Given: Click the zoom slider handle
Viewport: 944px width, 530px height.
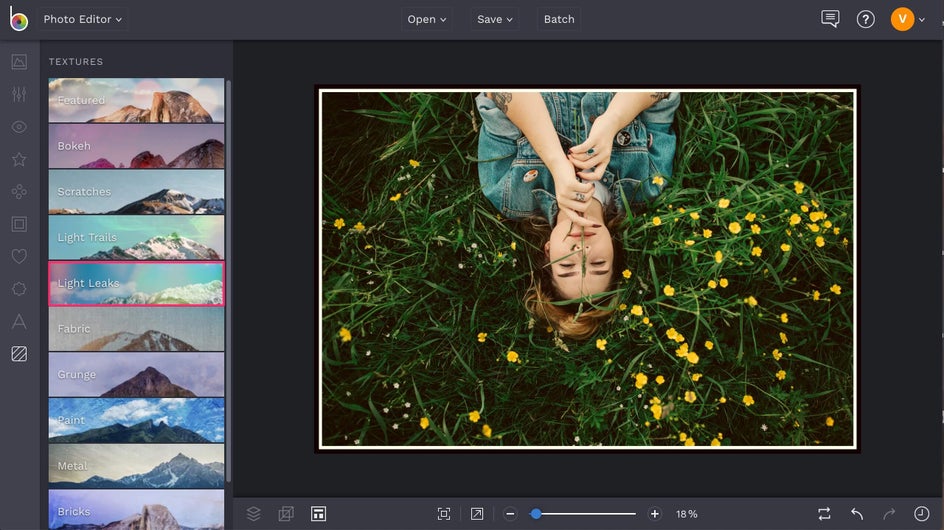Looking at the screenshot, I should click(536, 513).
